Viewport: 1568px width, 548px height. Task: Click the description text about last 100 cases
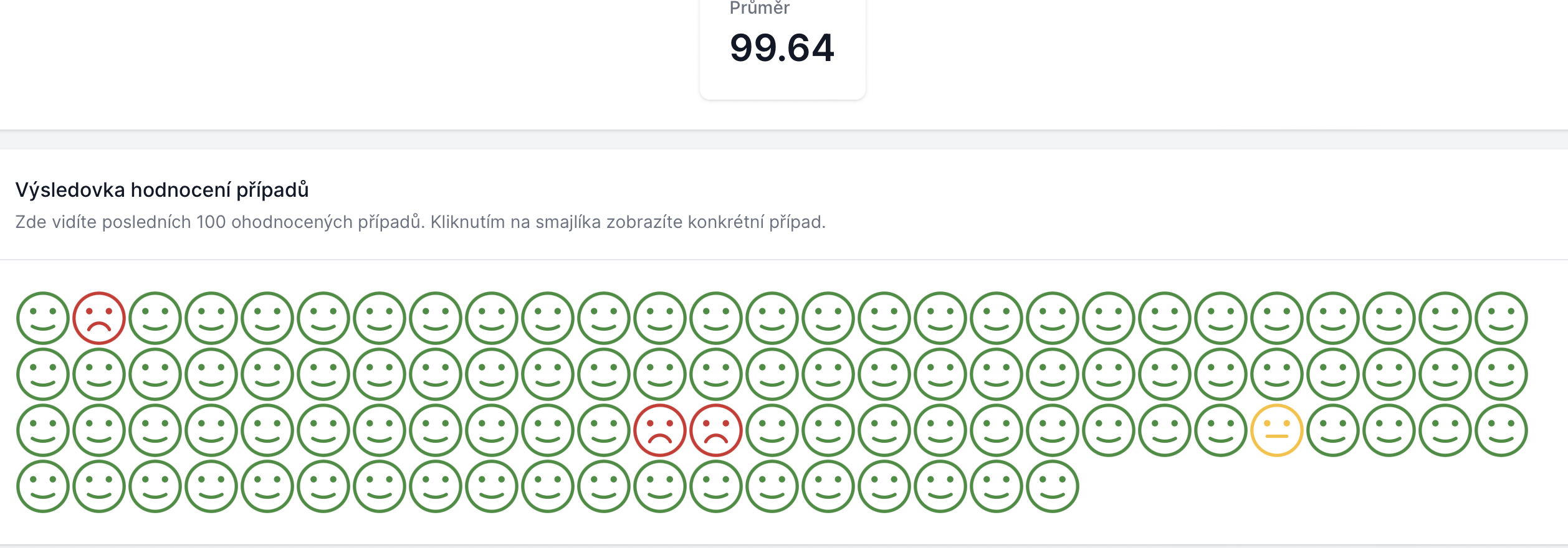pyautogui.click(x=420, y=222)
